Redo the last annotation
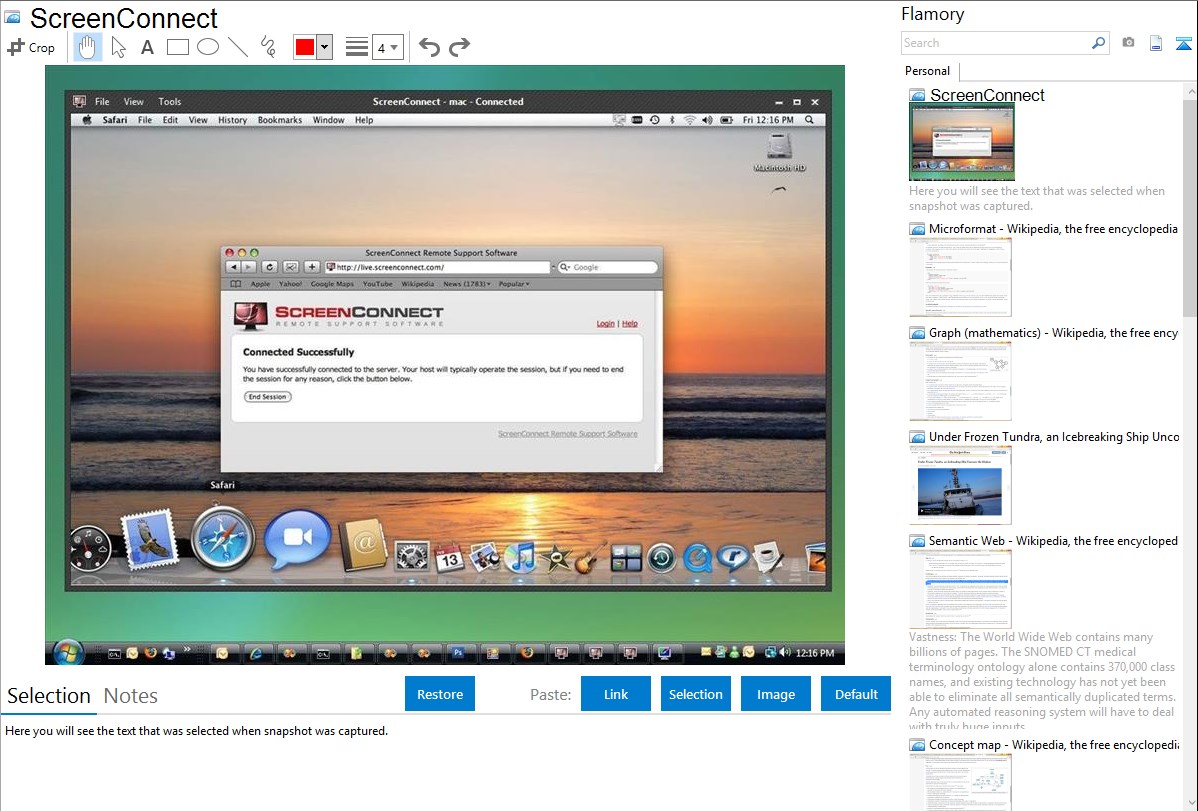Screen dimensions: 1198x811 click(x=459, y=47)
